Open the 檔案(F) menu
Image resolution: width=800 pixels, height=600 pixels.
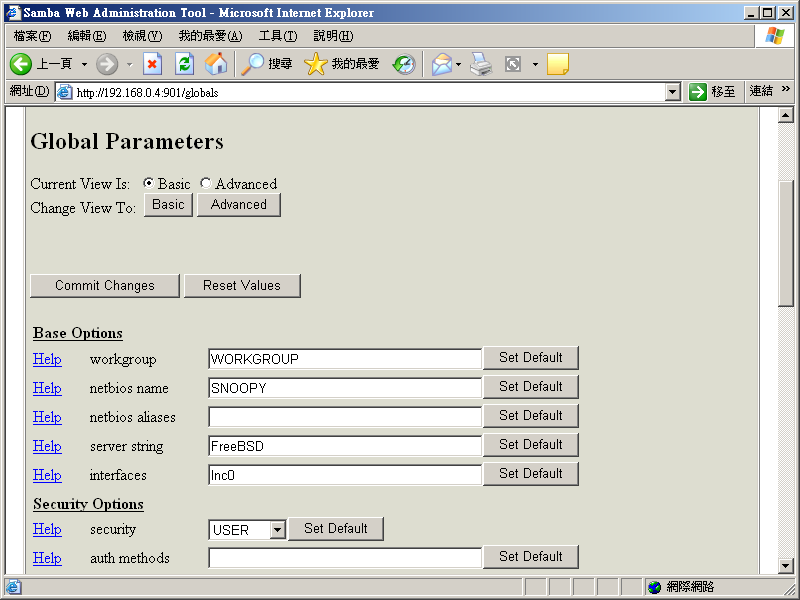32,36
